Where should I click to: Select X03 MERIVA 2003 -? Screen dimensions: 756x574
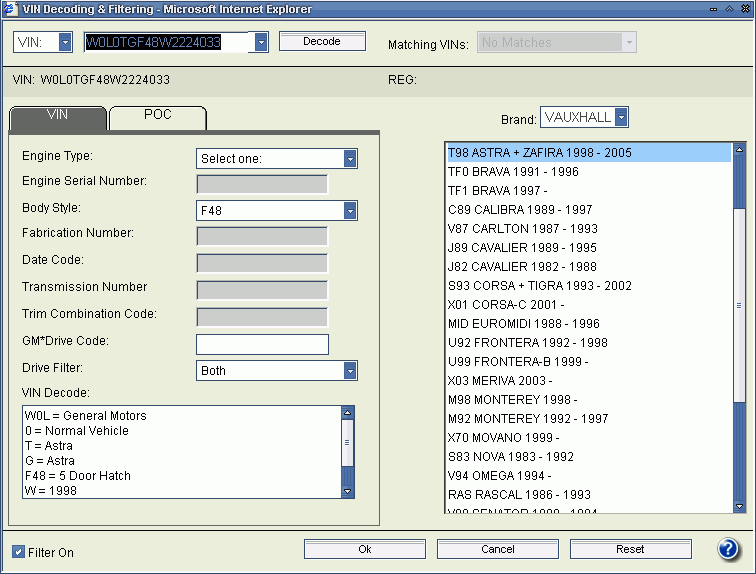[x=589, y=381]
